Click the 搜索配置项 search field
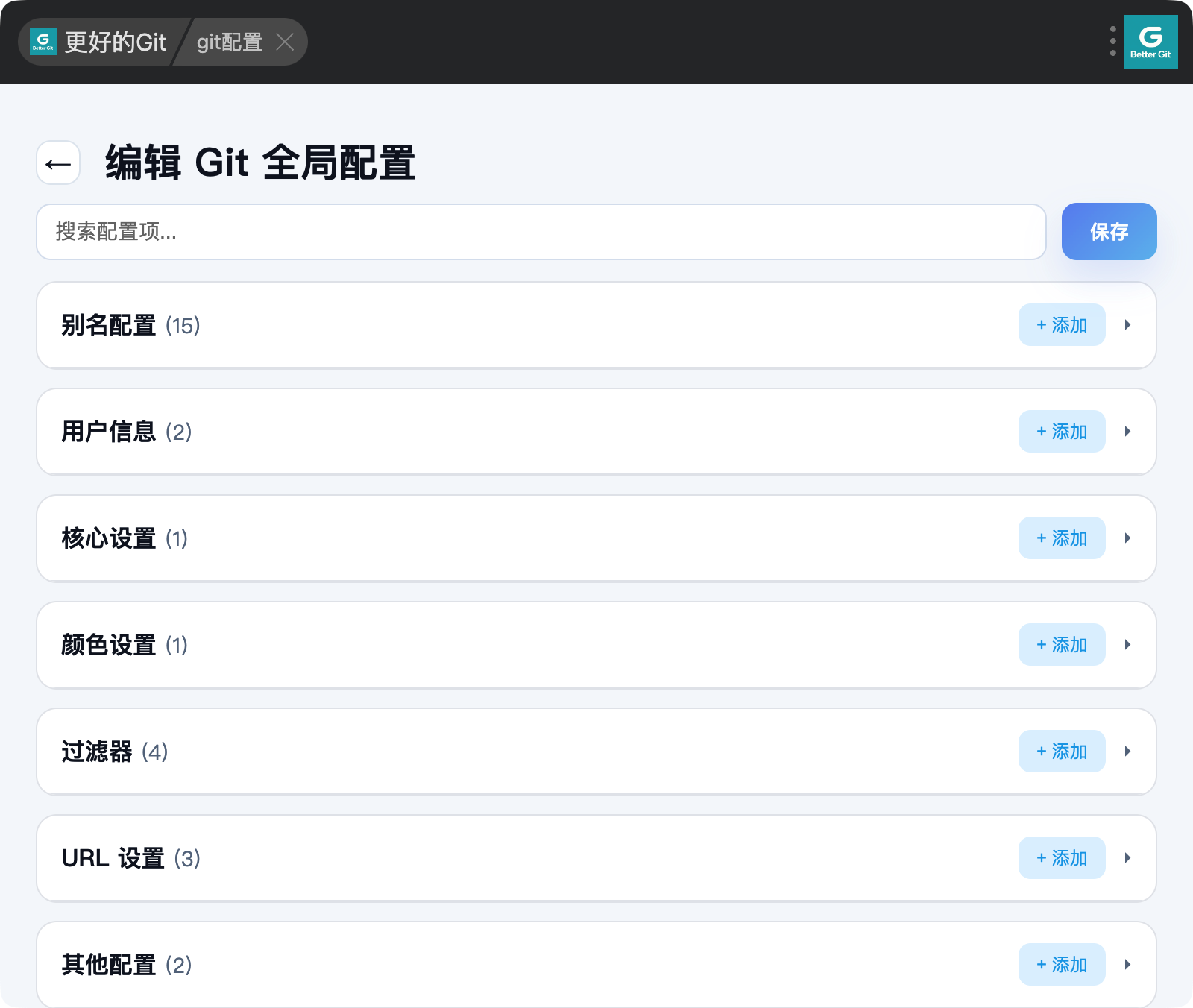The height and width of the screenshot is (1008, 1193). point(541,232)
